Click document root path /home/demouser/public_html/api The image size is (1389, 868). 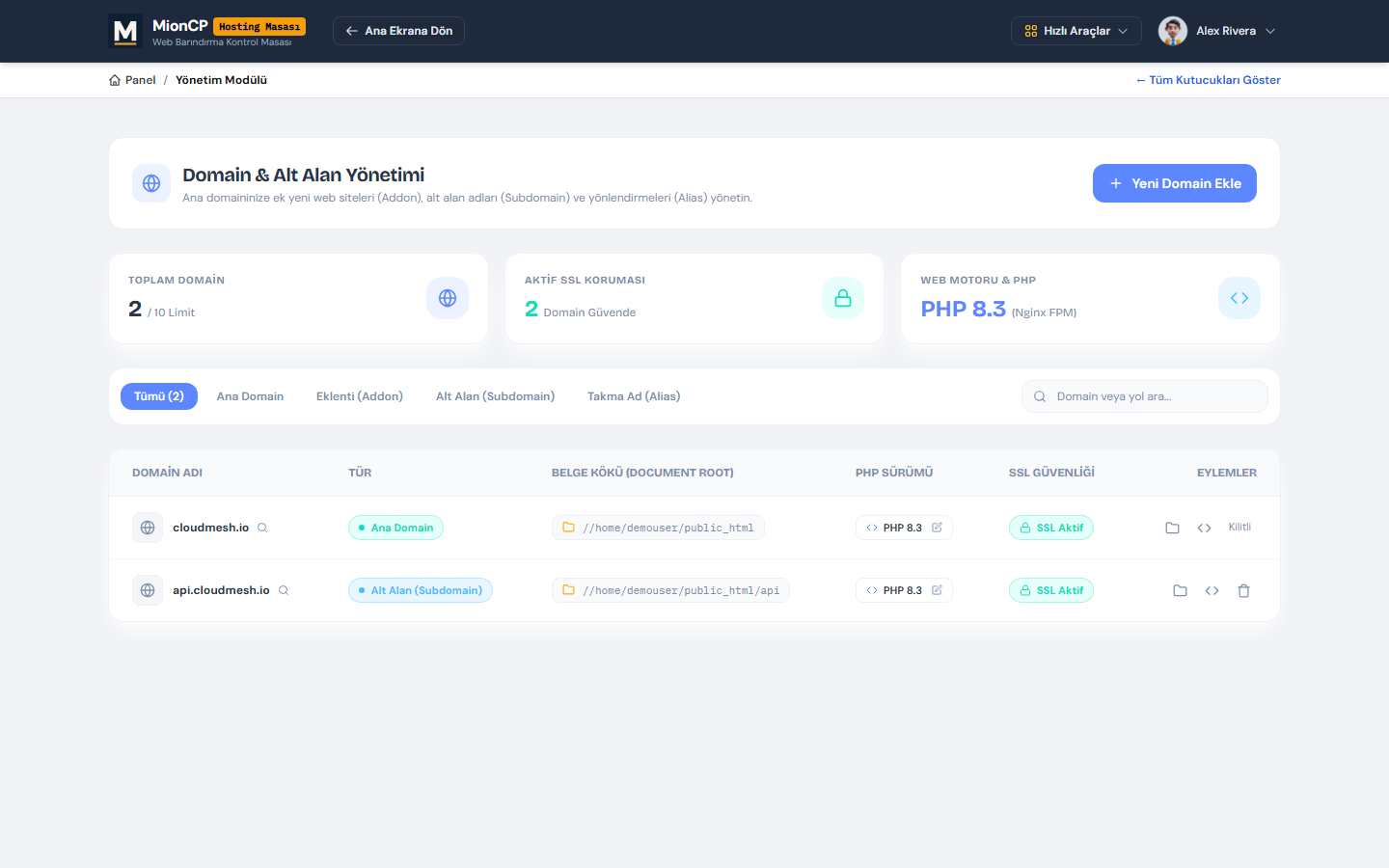coord(670,590)
